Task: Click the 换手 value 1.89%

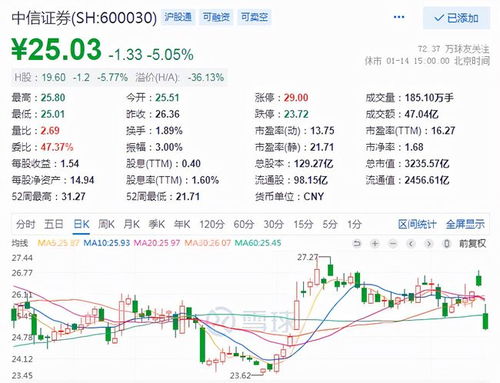Action: (169, 131)
